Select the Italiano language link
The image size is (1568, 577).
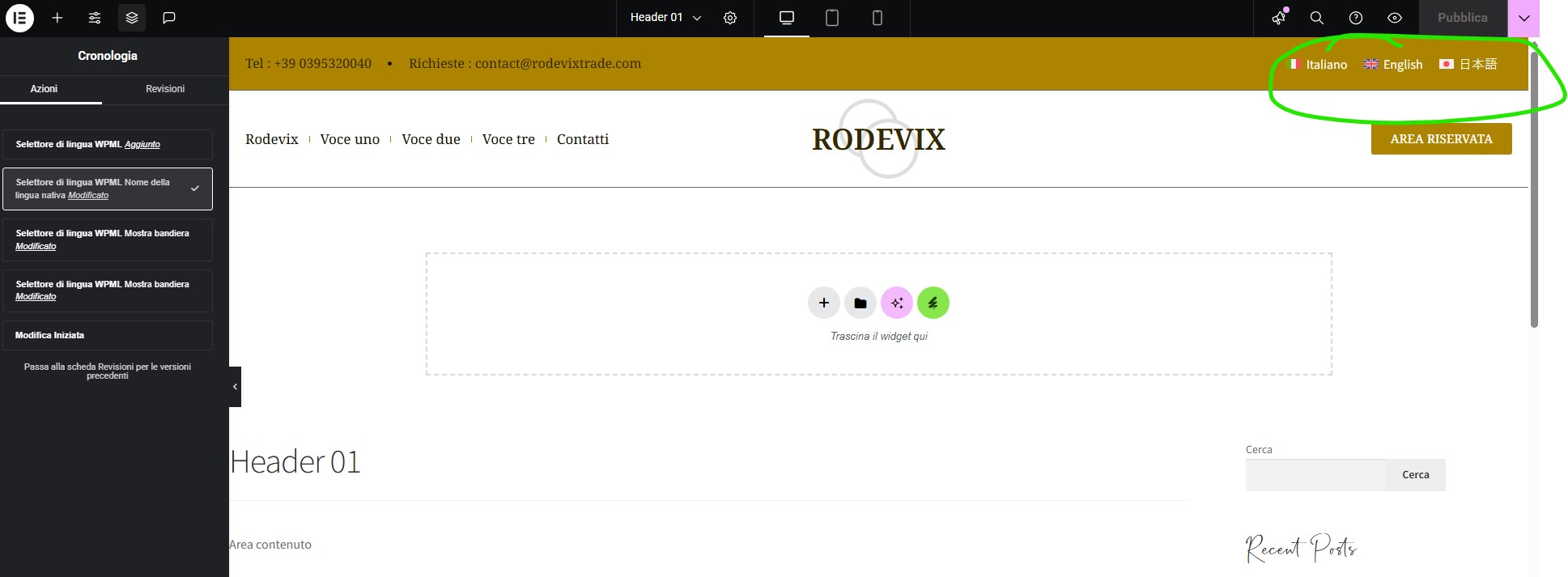point(1327,65)
